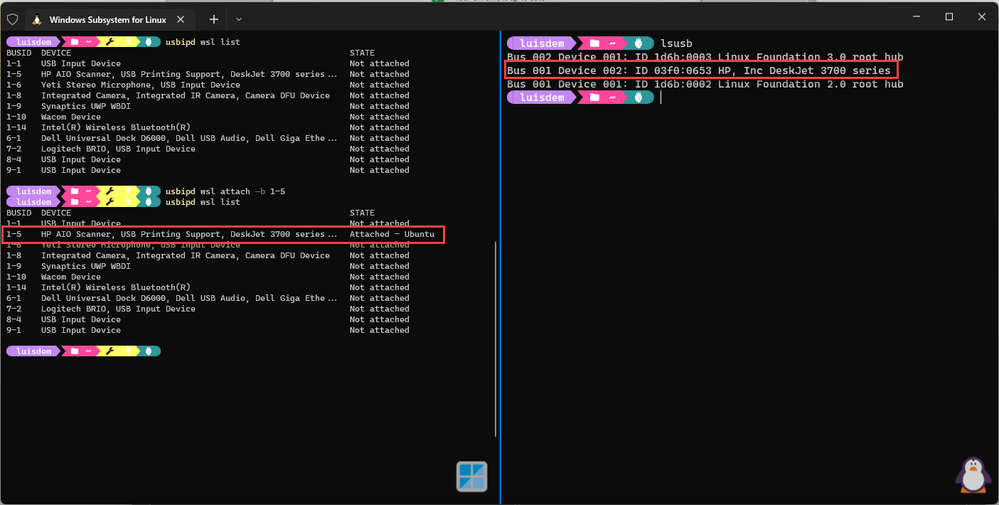The height and width of the screenshot is (505, 999).
Task: Click "Linux Foundation 2.0 root hub" line
Action: [x=705, y=84]
